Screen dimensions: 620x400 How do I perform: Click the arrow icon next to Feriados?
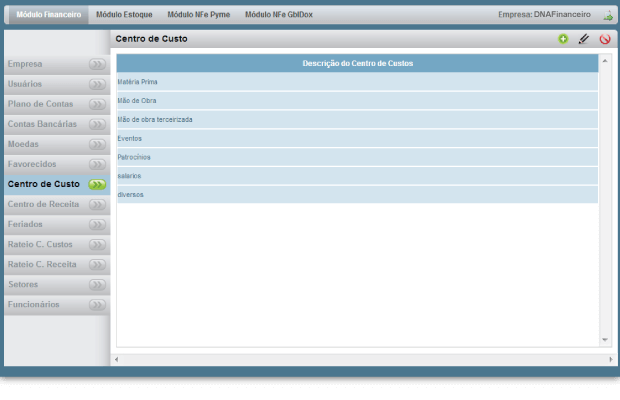pos(97,224)
